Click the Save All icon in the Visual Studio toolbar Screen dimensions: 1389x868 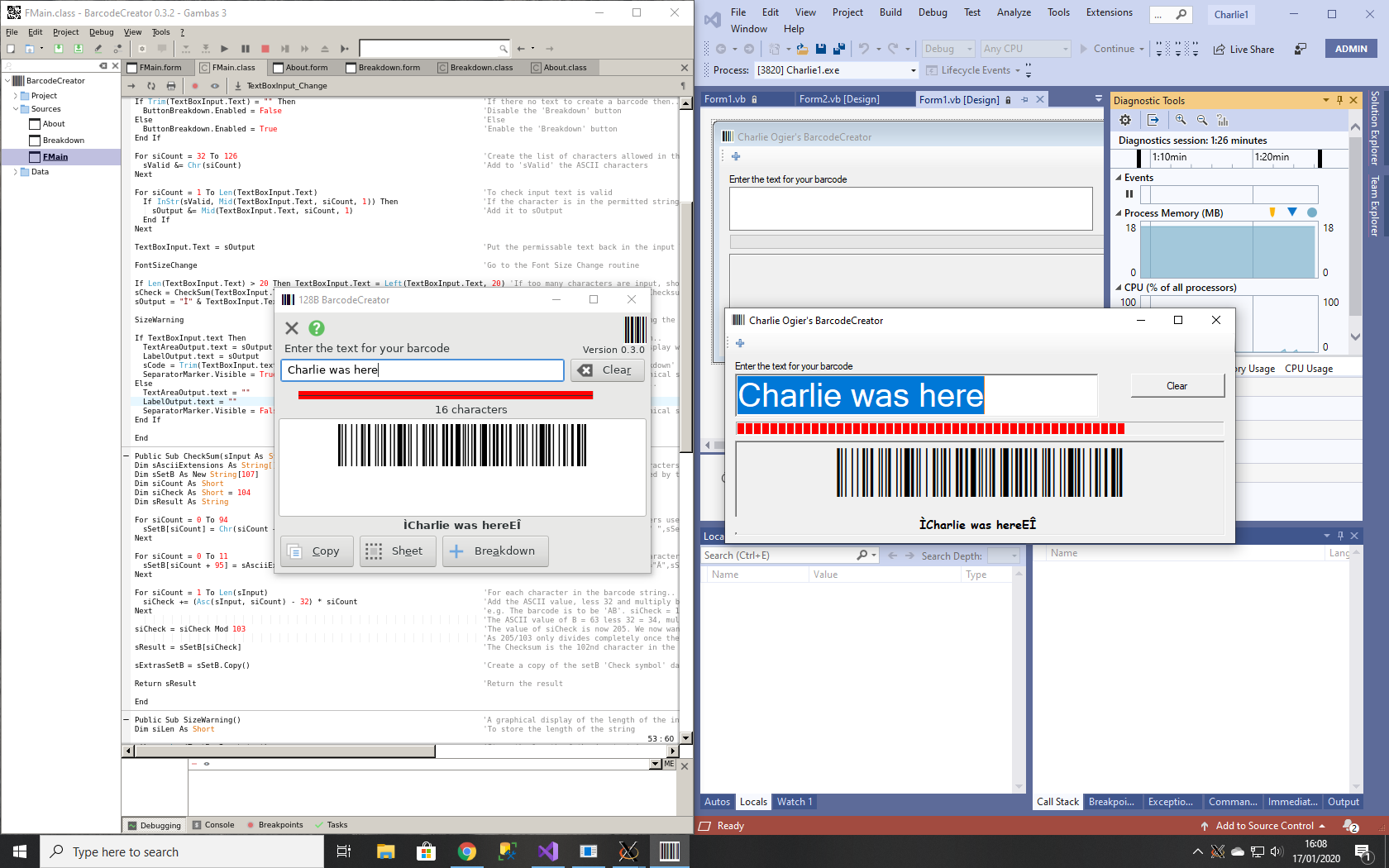[x=838, y=49]
